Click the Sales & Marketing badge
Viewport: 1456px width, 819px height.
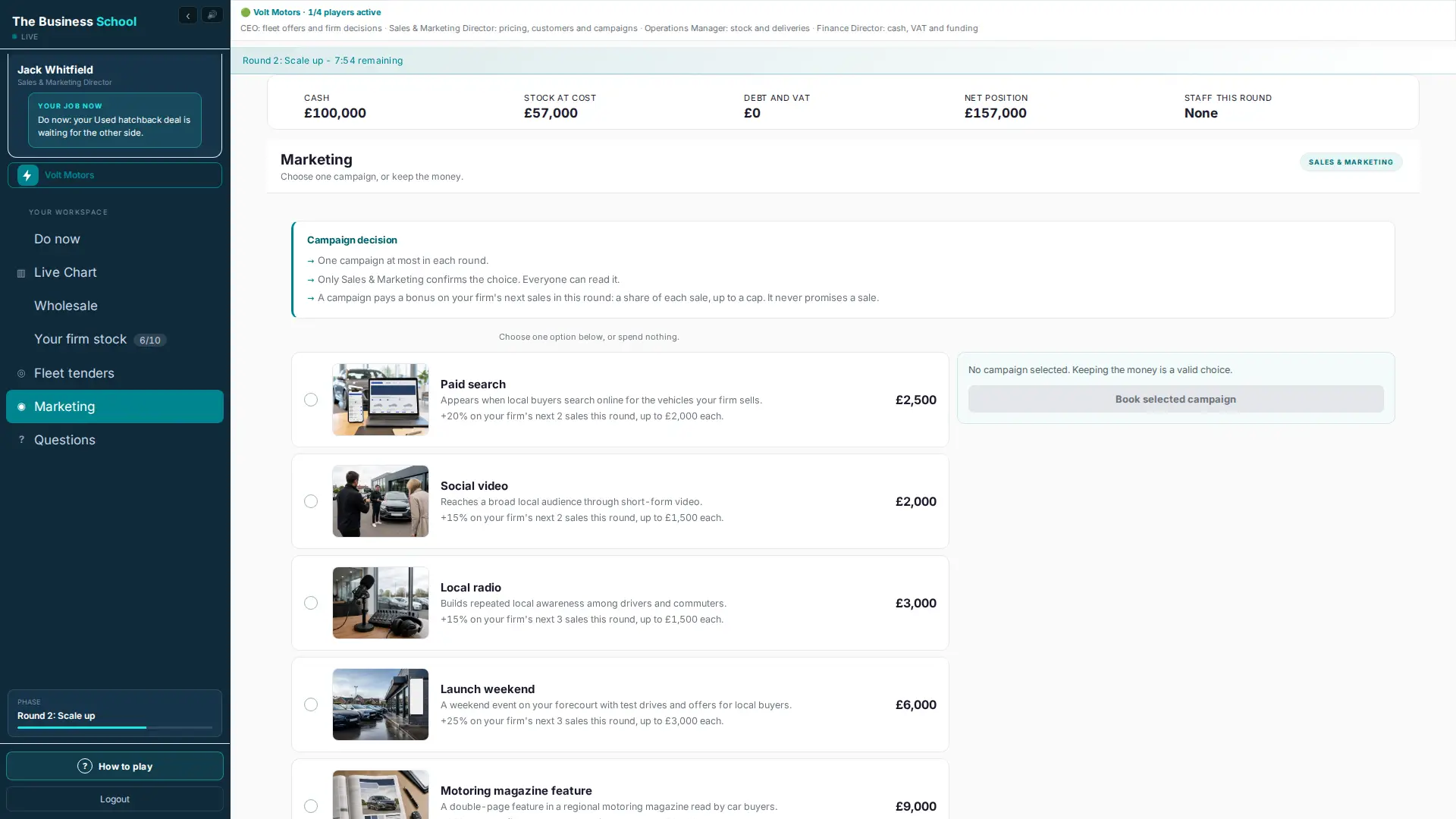1351,162
